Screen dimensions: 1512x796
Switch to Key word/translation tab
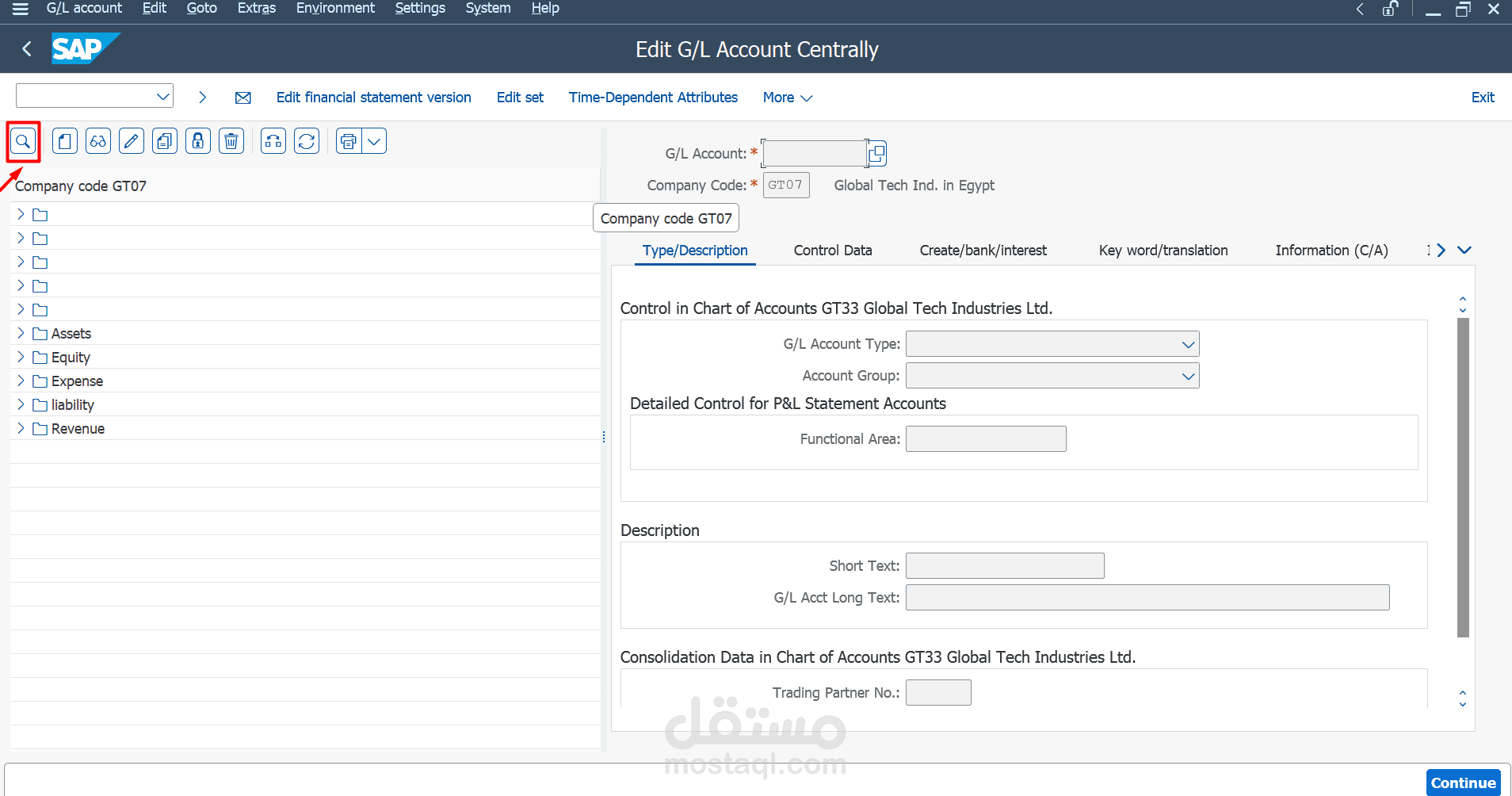point(1163,251)
